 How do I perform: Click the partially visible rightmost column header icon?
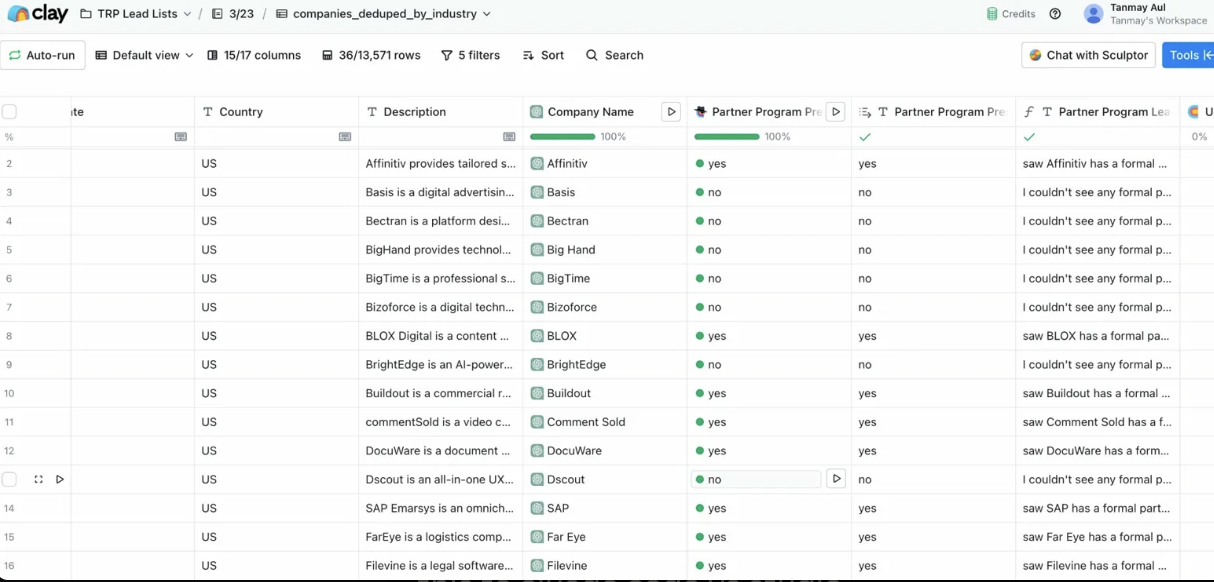point(1193,112)
